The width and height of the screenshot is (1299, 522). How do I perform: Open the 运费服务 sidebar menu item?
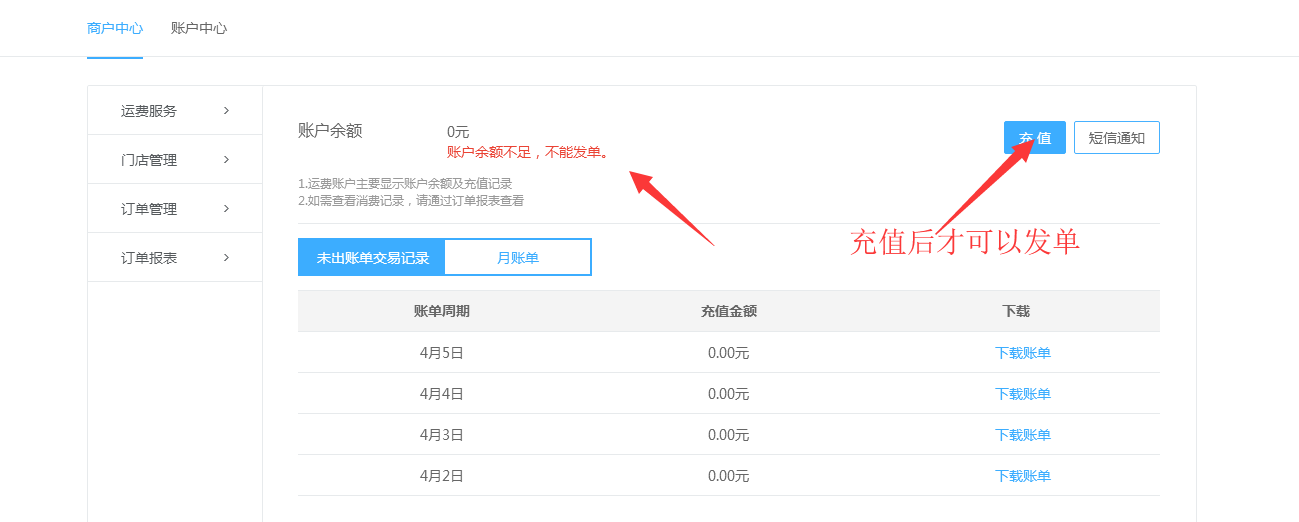[x=175, y=110]
